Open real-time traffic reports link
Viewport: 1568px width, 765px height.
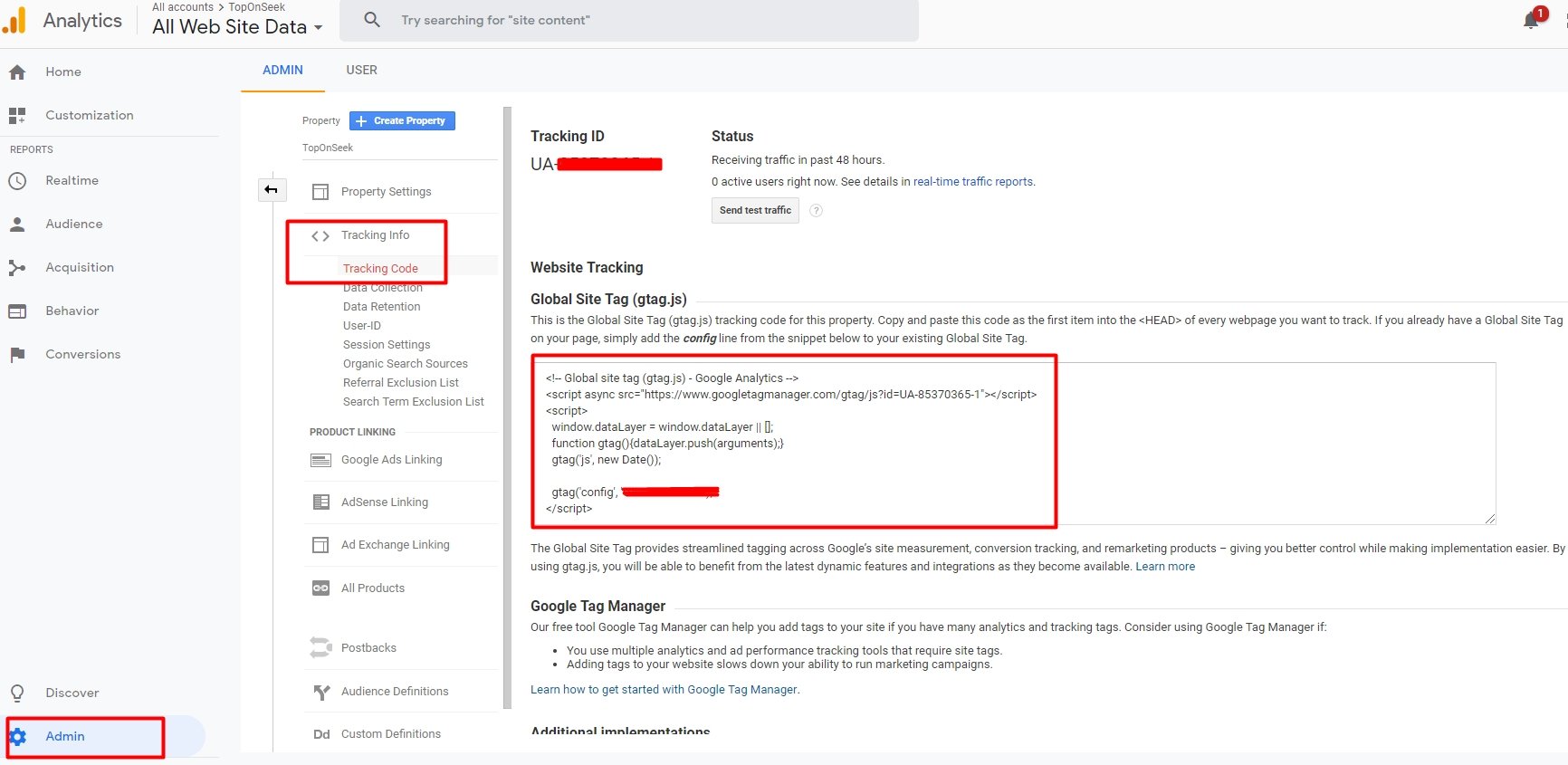tap(972, 182)
